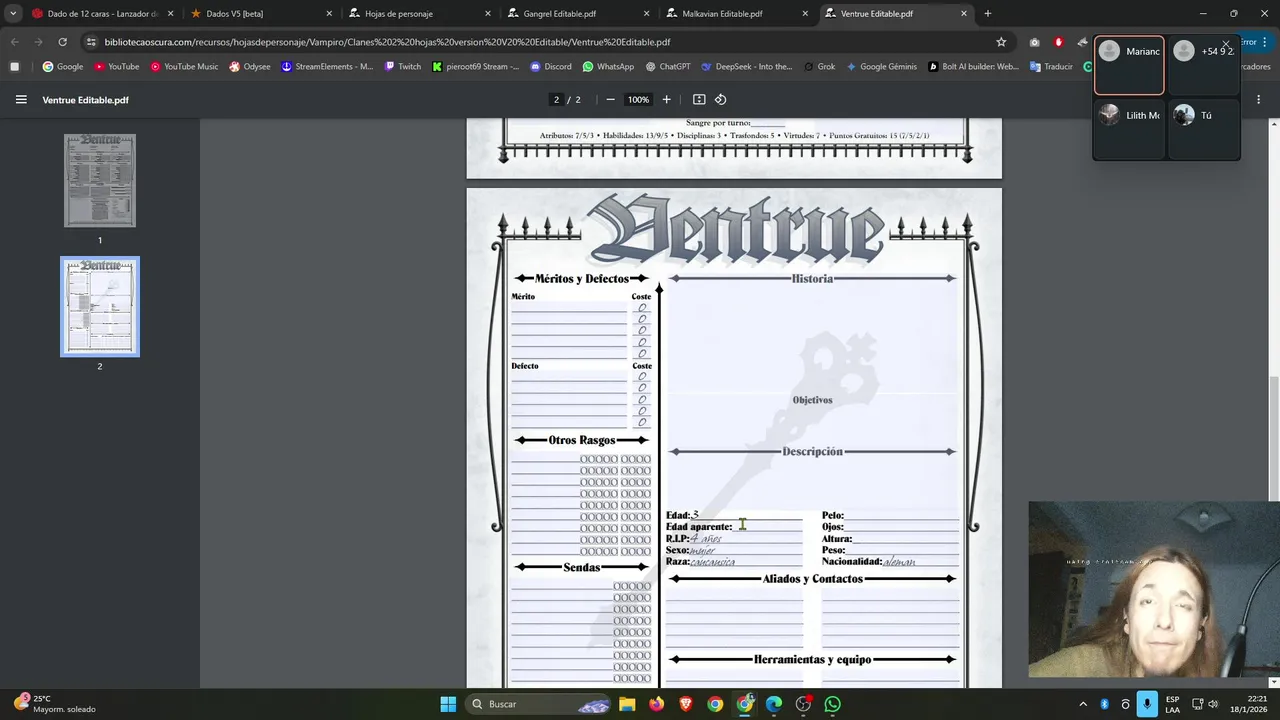Open the Traducir bookmark

[x=1050, y=67]
